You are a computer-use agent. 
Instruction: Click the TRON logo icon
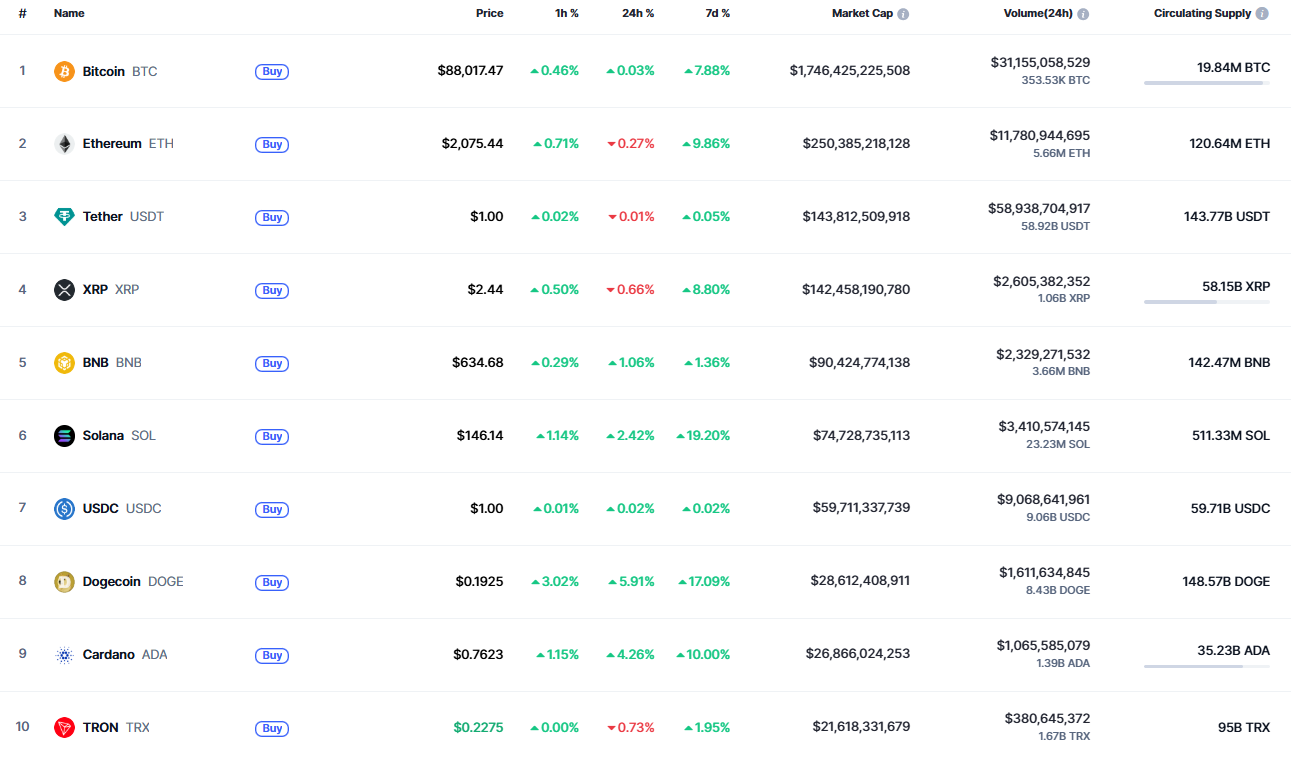pyautogui.click(x=64, y=728)
